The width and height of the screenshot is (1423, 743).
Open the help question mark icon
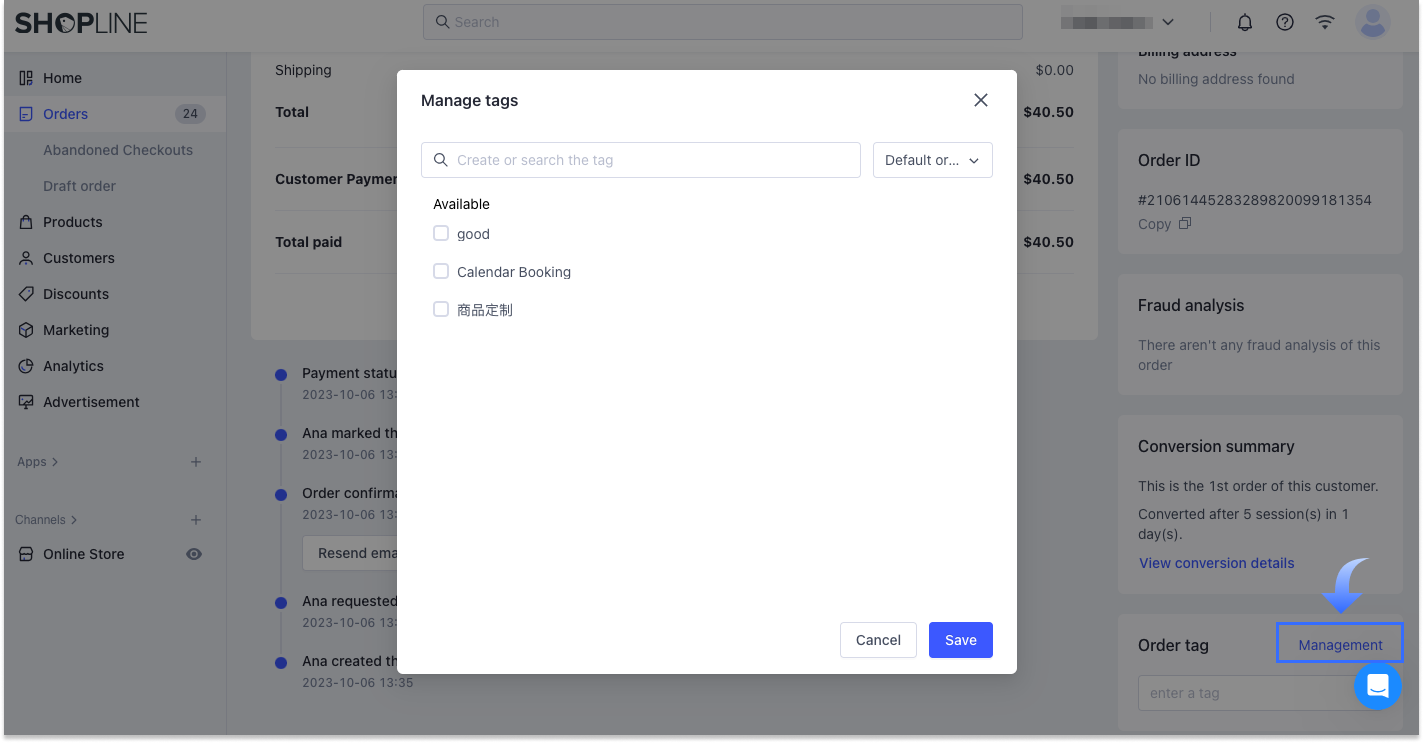(x=1285, y=22)
